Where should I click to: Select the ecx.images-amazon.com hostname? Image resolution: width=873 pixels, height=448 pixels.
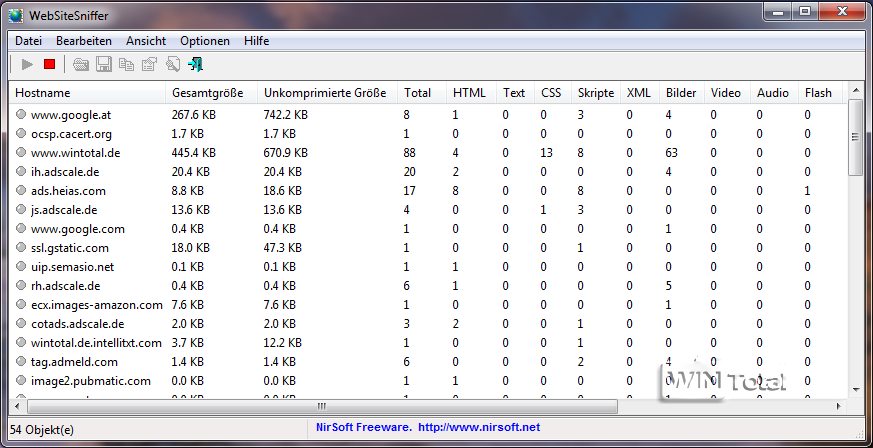coord(97,305)
